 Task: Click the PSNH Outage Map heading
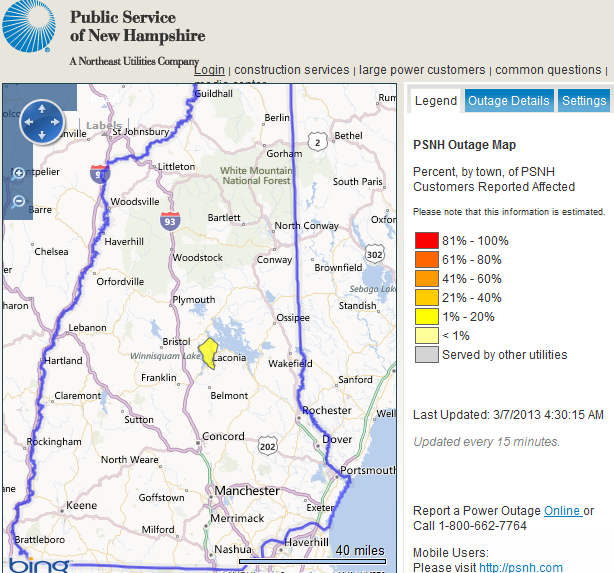[x=464, y=145]
